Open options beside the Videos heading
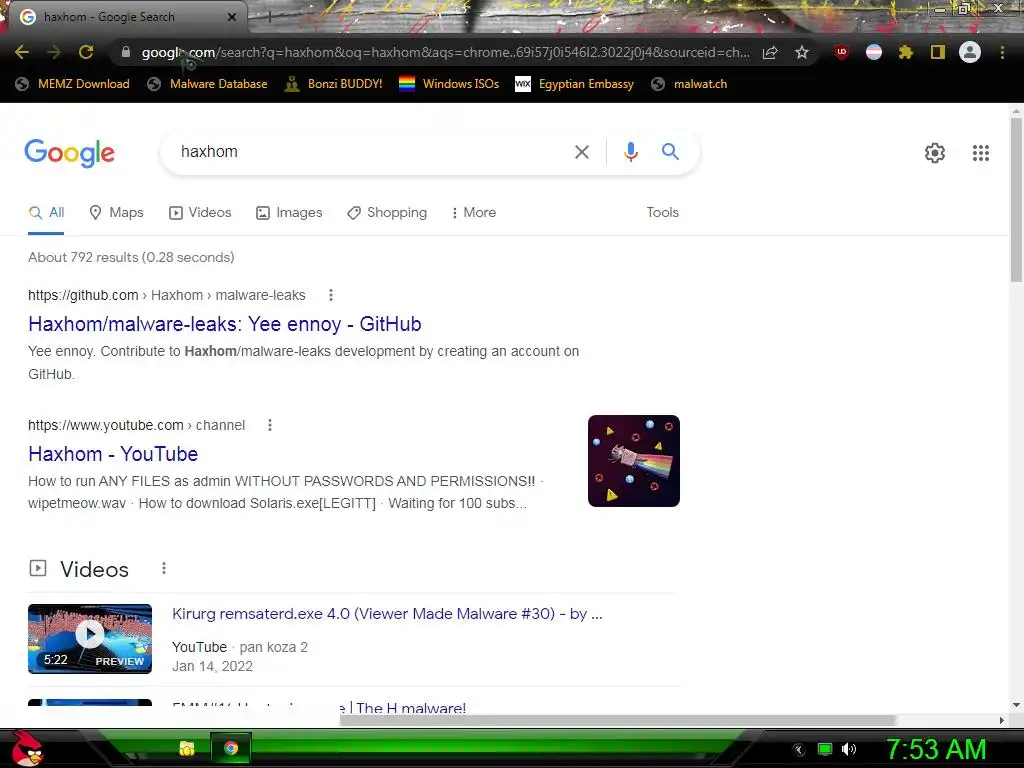 [164, 569]
